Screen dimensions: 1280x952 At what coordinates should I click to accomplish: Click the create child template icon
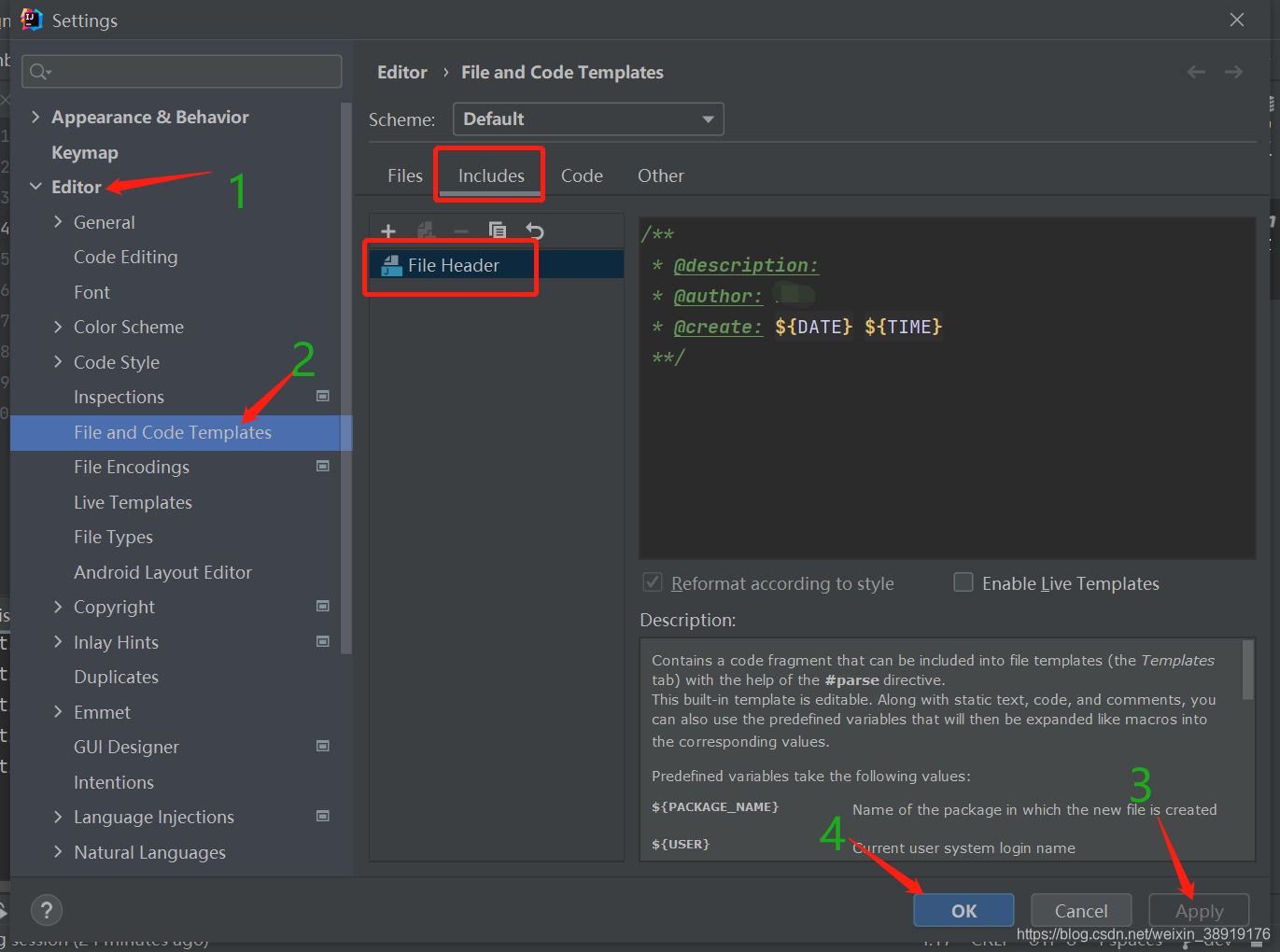click(x=426, y=231)
